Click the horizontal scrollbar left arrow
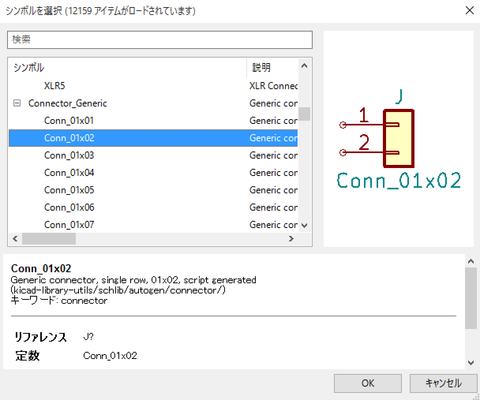Image resolution: width=480 pixels, height=400 pixels. click(x=15, y=239)
